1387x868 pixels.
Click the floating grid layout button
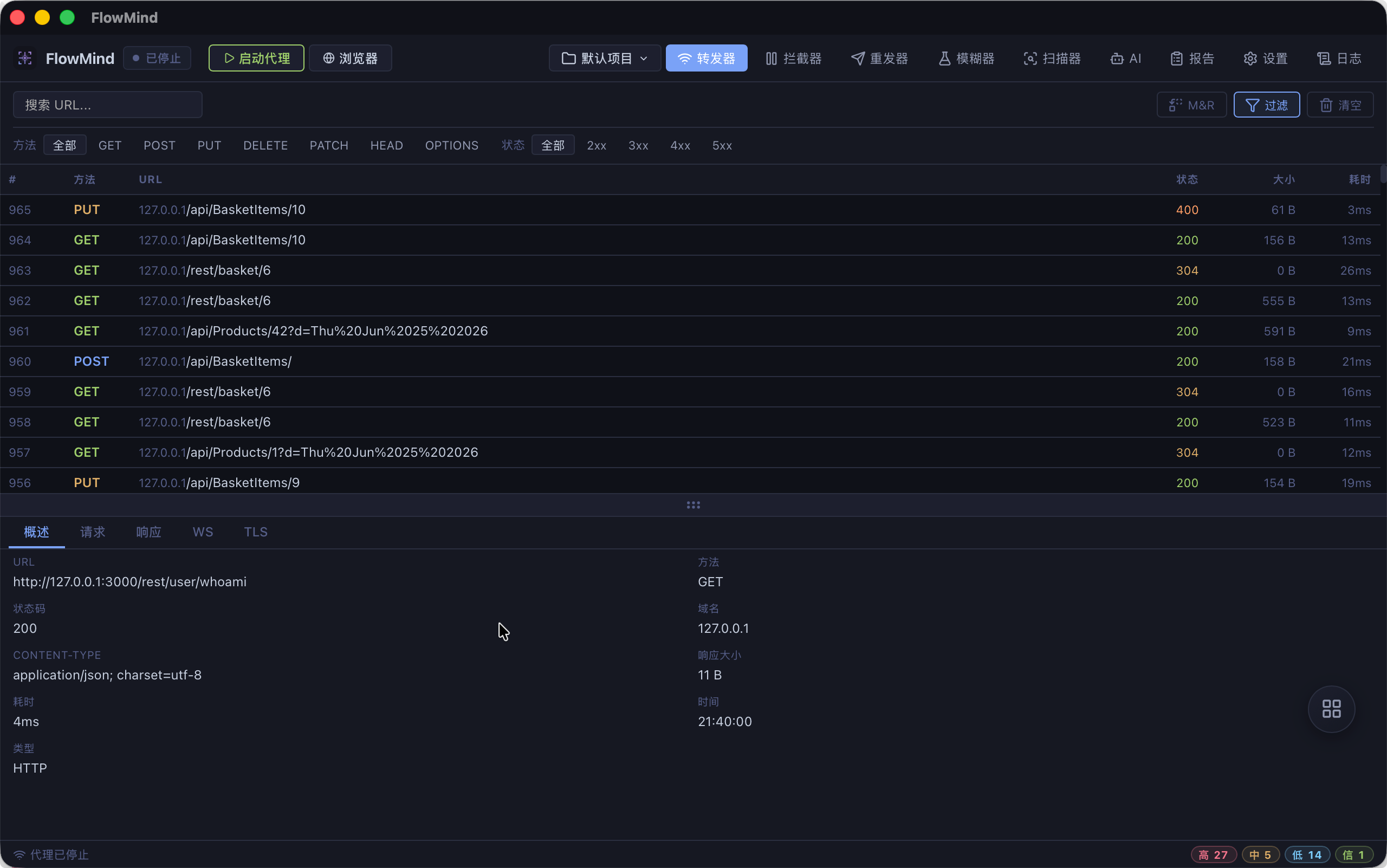pos(1331,709)
